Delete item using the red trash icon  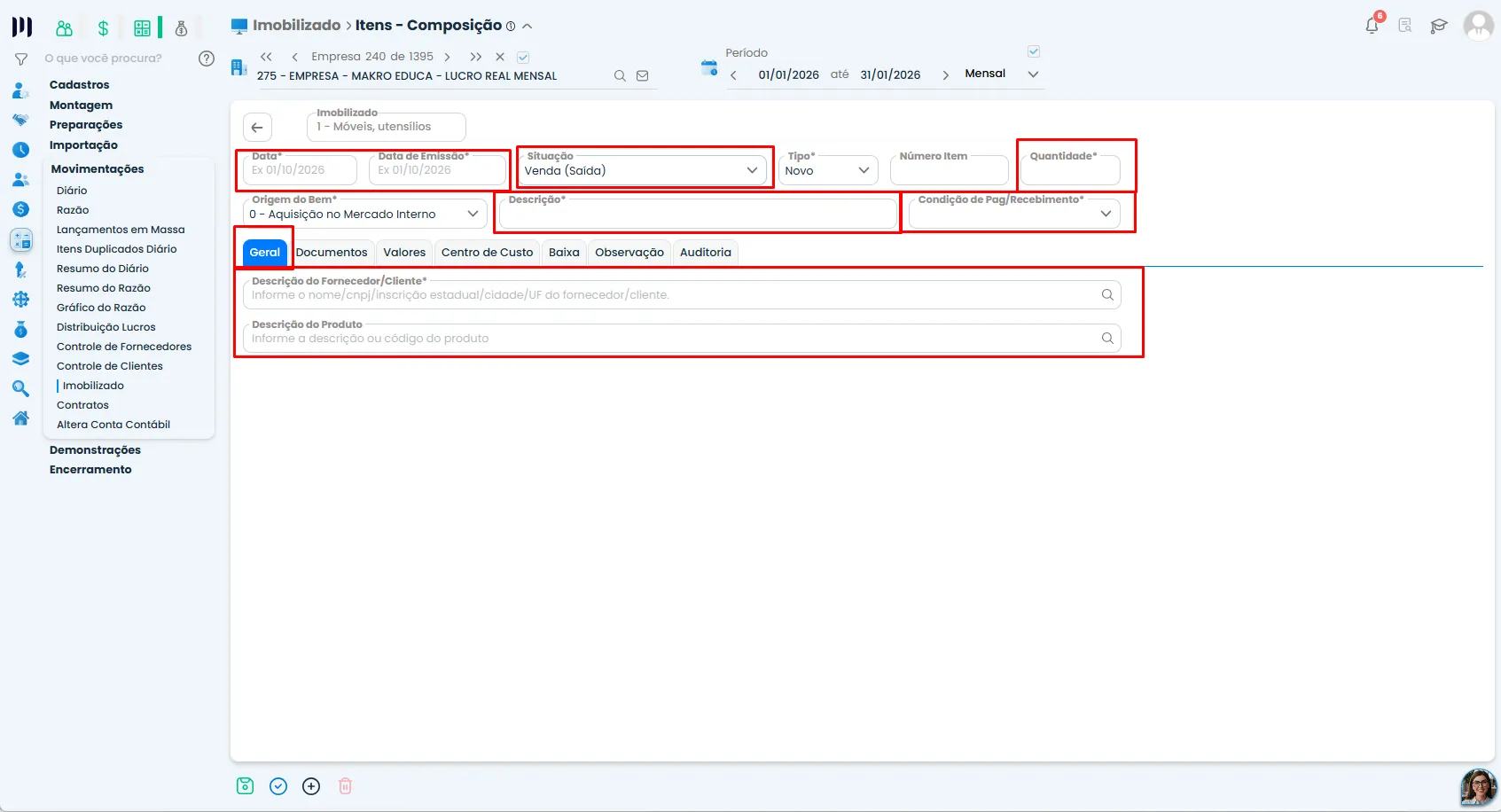coord(346,786)
